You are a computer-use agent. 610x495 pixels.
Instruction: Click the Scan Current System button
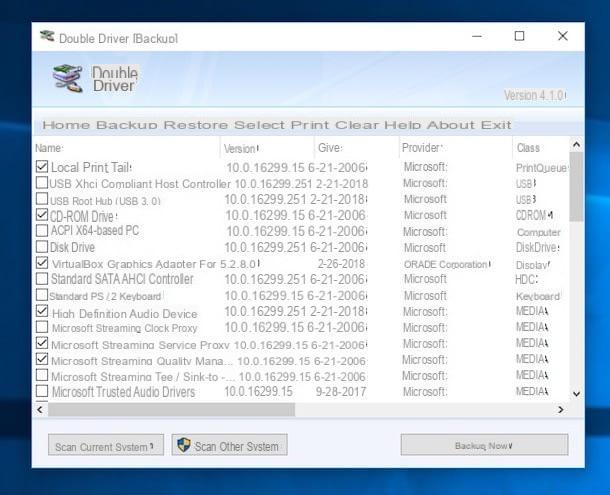click(x=106, y=445)
